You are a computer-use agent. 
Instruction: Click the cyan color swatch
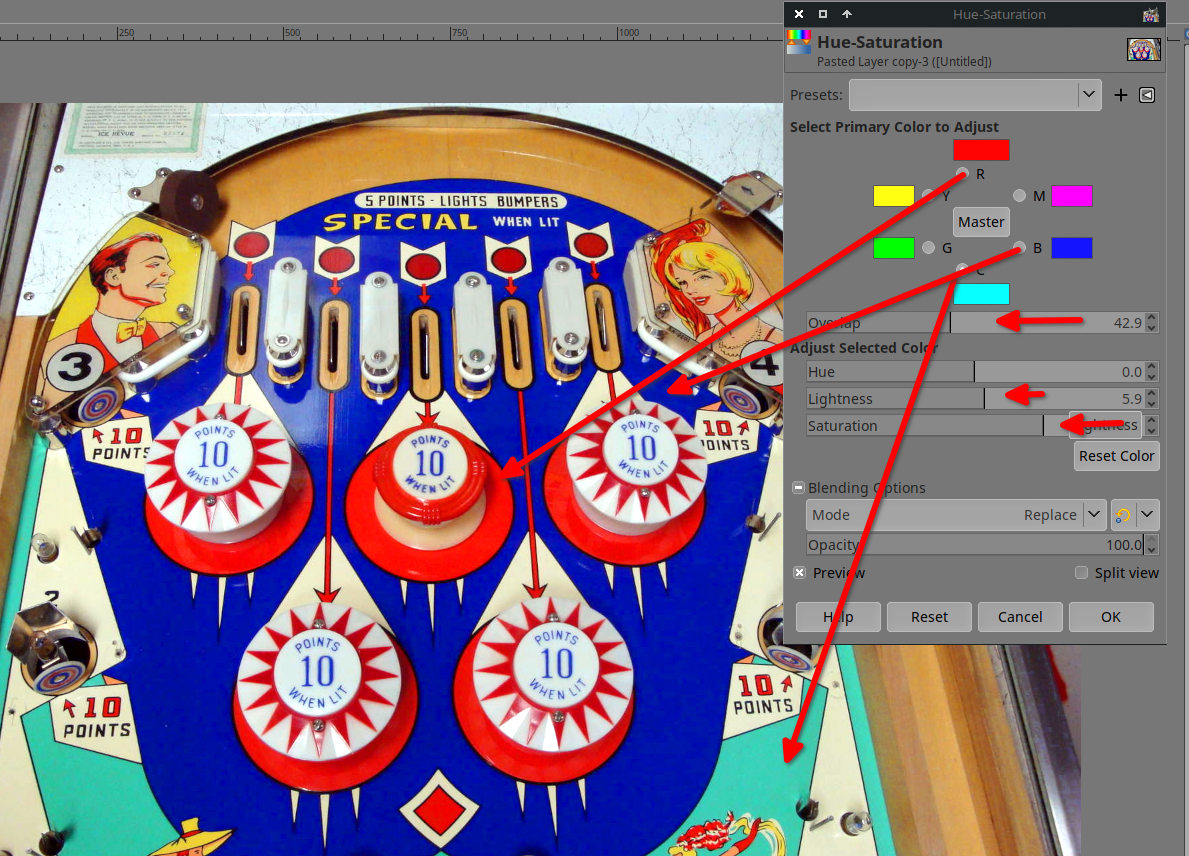[x=981, y=293]
